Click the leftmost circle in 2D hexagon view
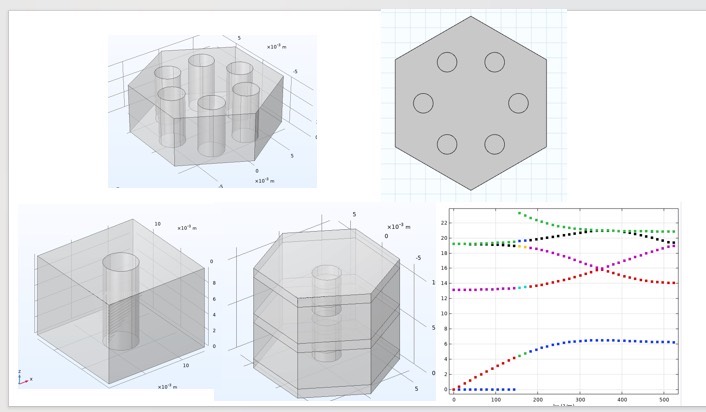706x412 pixels. click(x=423, y=103)
